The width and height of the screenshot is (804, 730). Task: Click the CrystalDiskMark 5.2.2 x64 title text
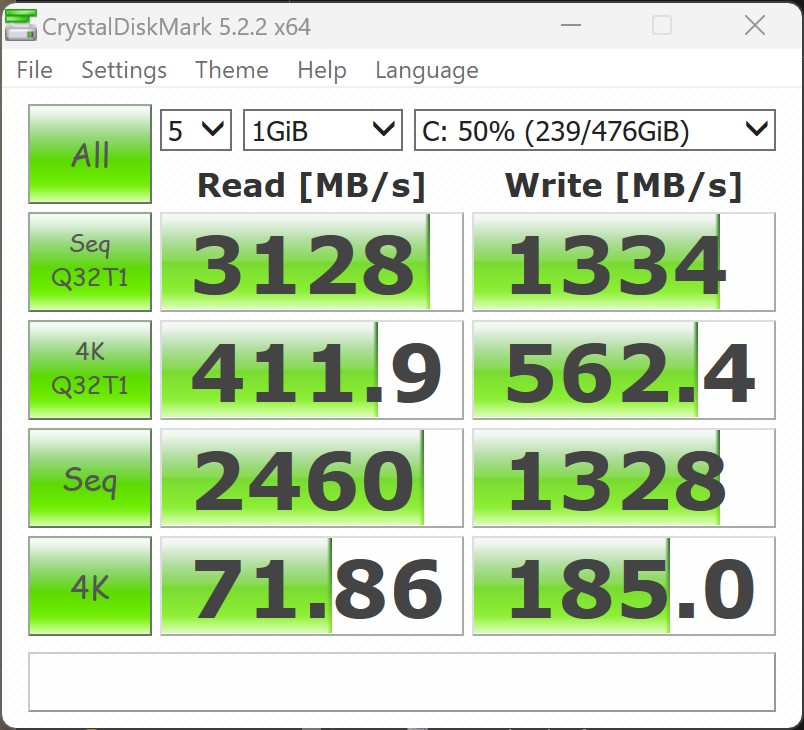point(176,27)
